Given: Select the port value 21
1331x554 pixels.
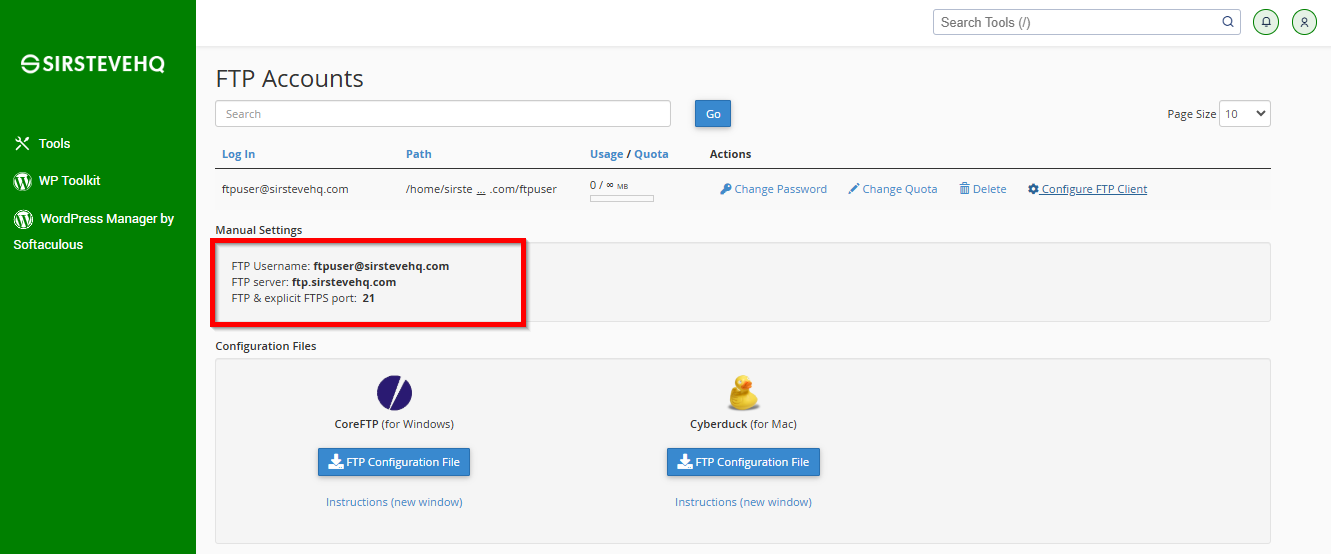Looking at the screenshot, I should [369, 298].
